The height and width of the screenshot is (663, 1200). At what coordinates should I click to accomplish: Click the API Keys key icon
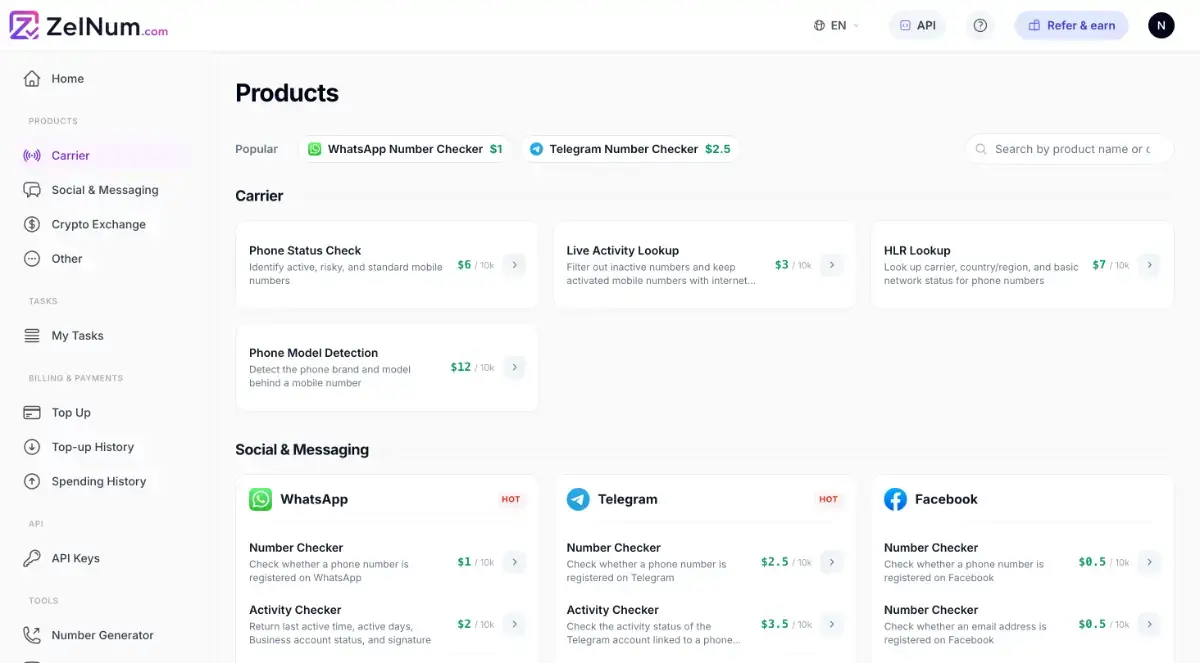(32, 559)
